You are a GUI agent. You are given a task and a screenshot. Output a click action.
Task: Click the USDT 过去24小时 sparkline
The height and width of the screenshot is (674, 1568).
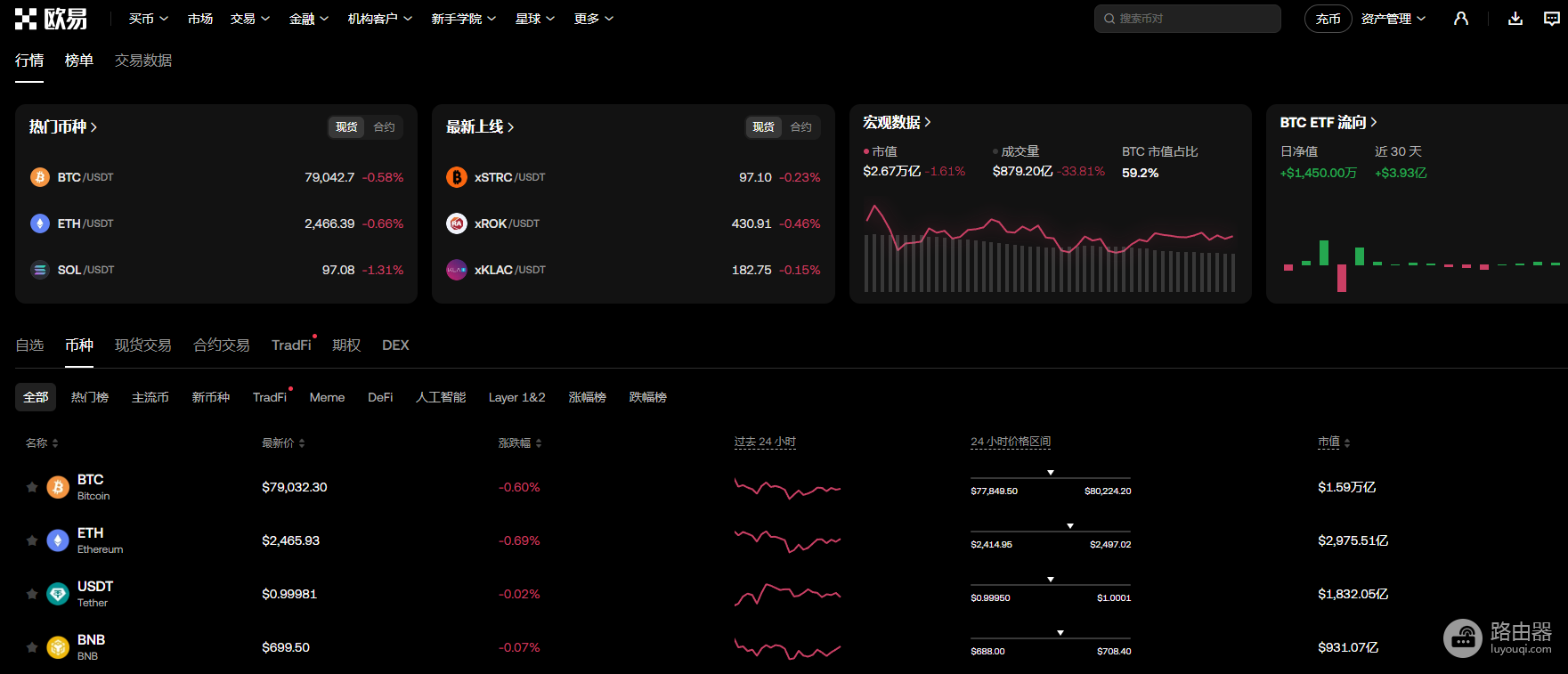pyautogui.click(x=787, y=594)
